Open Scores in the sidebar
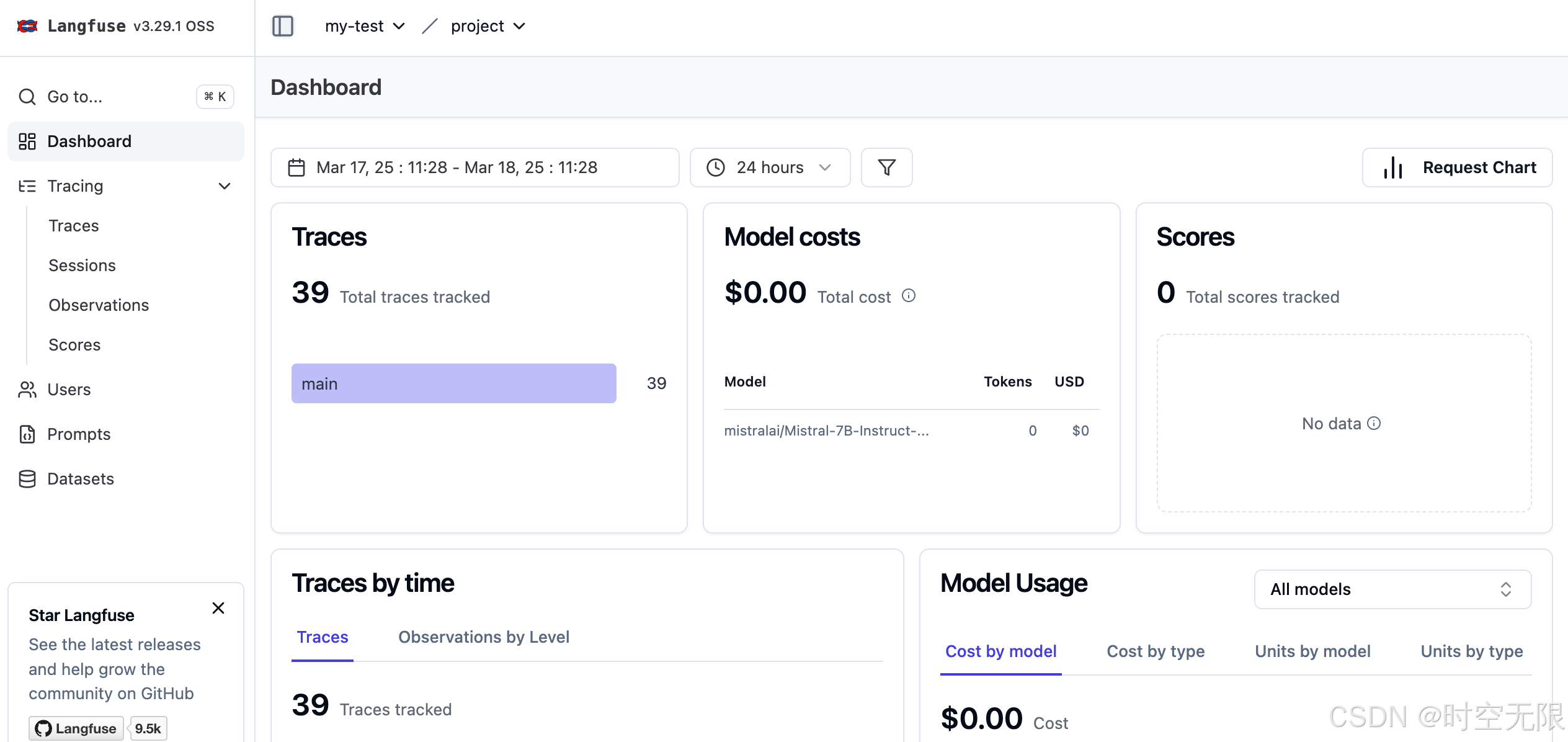1568x742 pixels. coord(74,345)
